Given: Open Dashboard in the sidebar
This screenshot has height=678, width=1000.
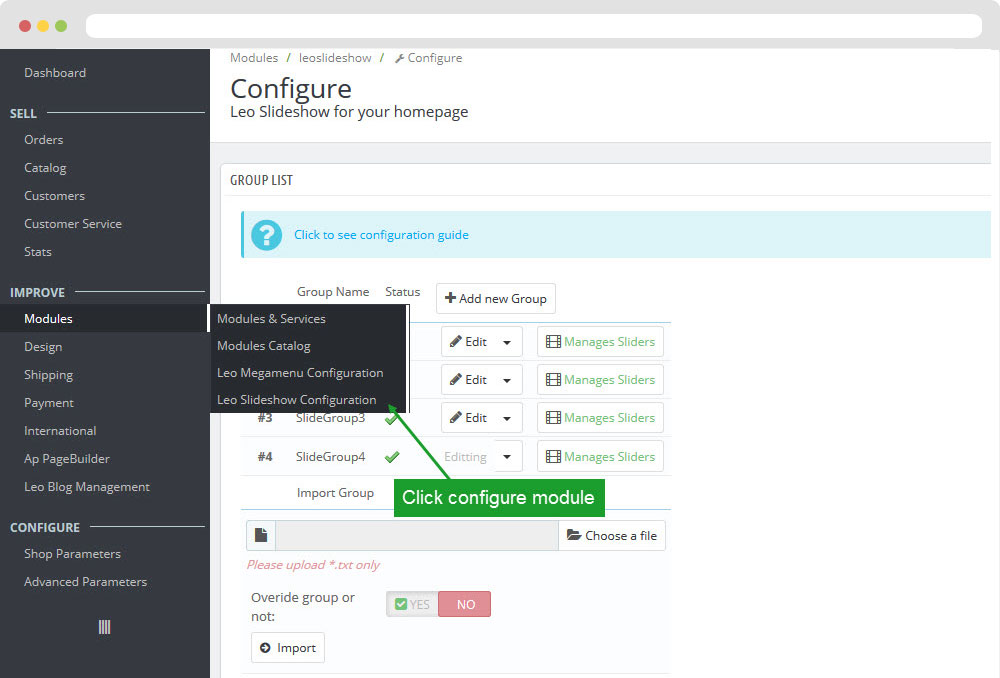Looking at the screenshot, I should tap(55, 73).
